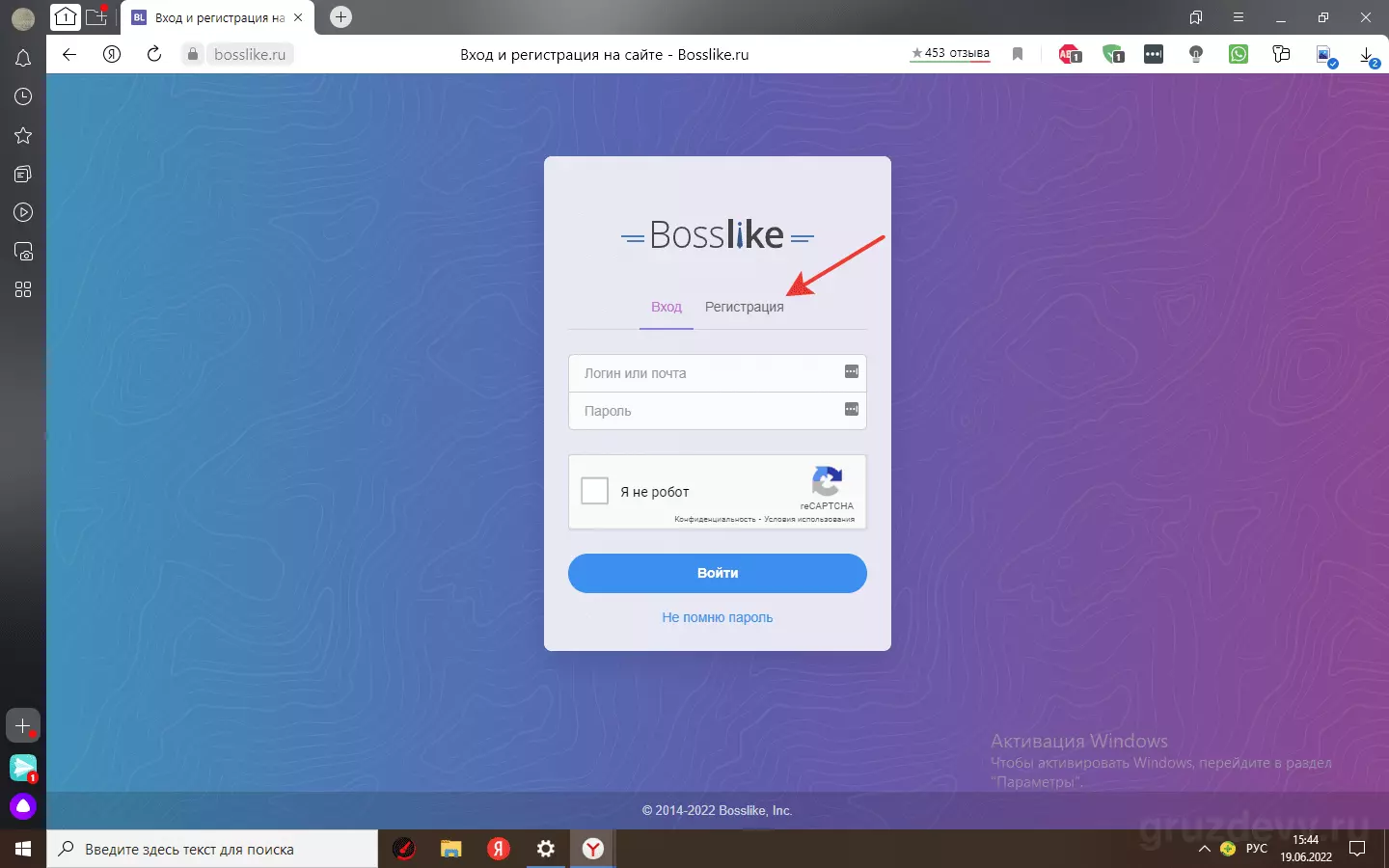
Task: Switch to the Вход tab
Action: pyautogui.click(x=667, y=307)
